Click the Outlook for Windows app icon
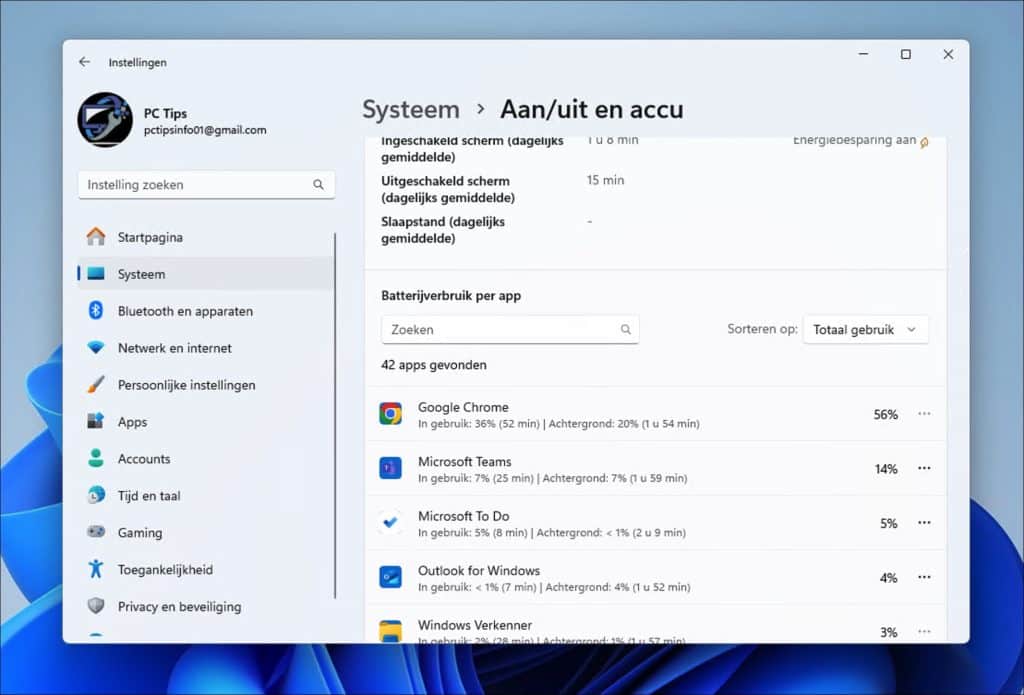Viewport: 1024px width, 695px height. pos(391,577)
